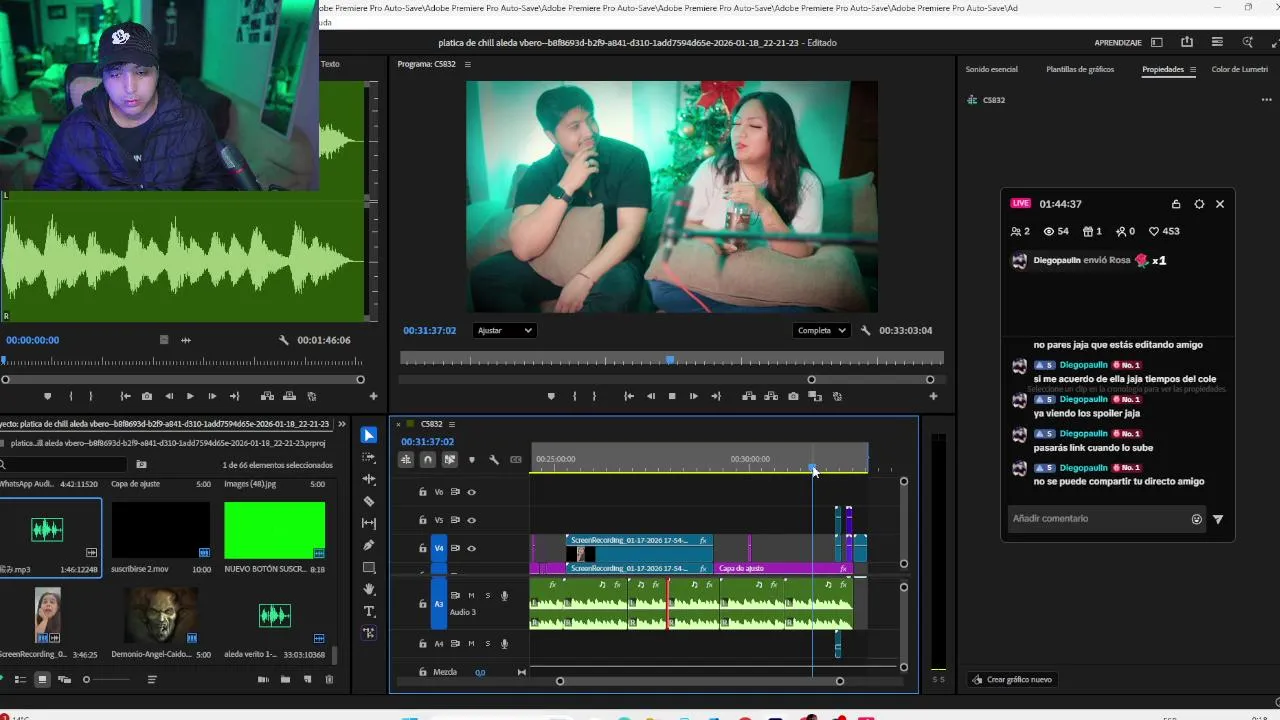Toggle sync lock on track V6

(x=455, y=492)
